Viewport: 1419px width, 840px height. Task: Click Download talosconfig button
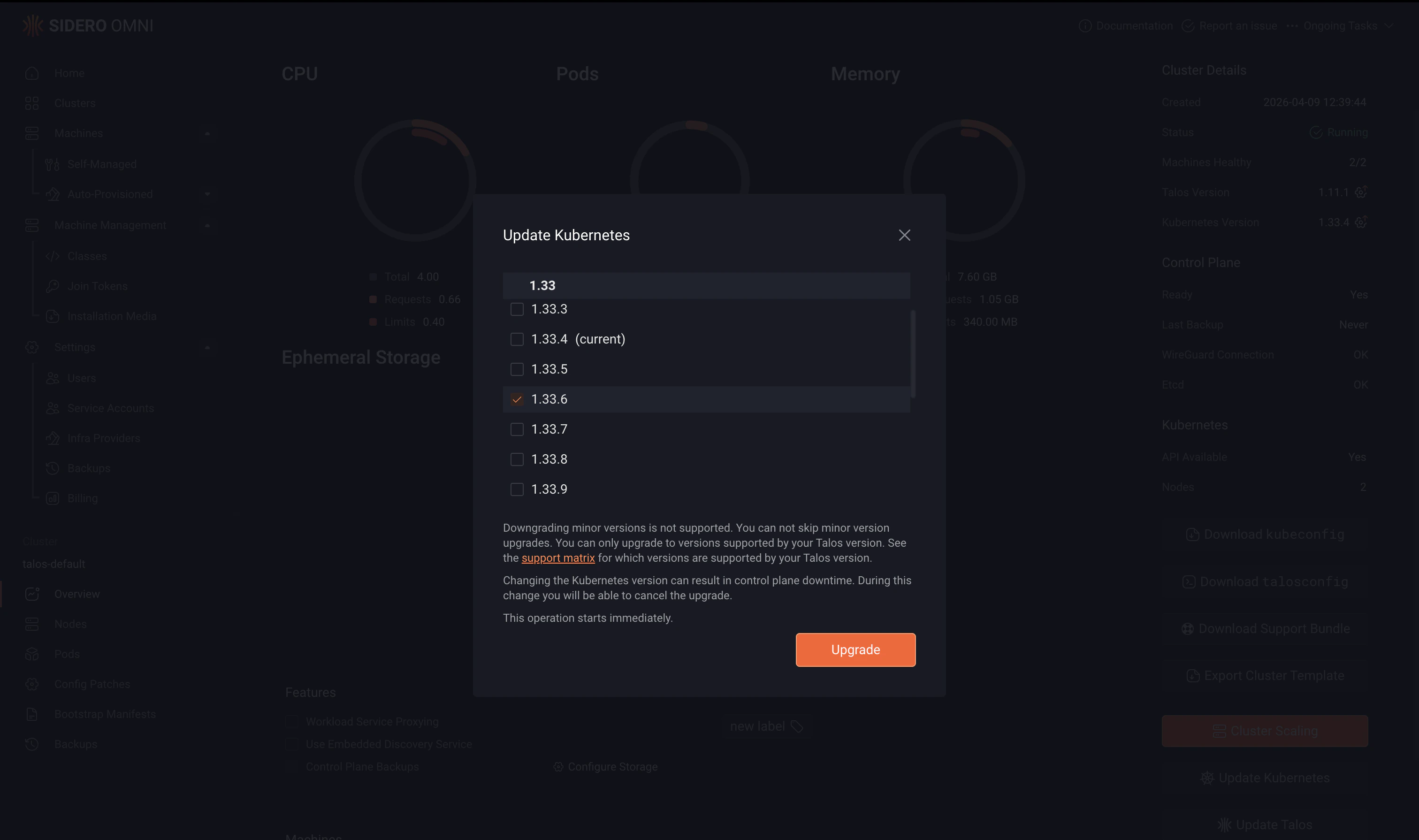[x=1265, y=582]
